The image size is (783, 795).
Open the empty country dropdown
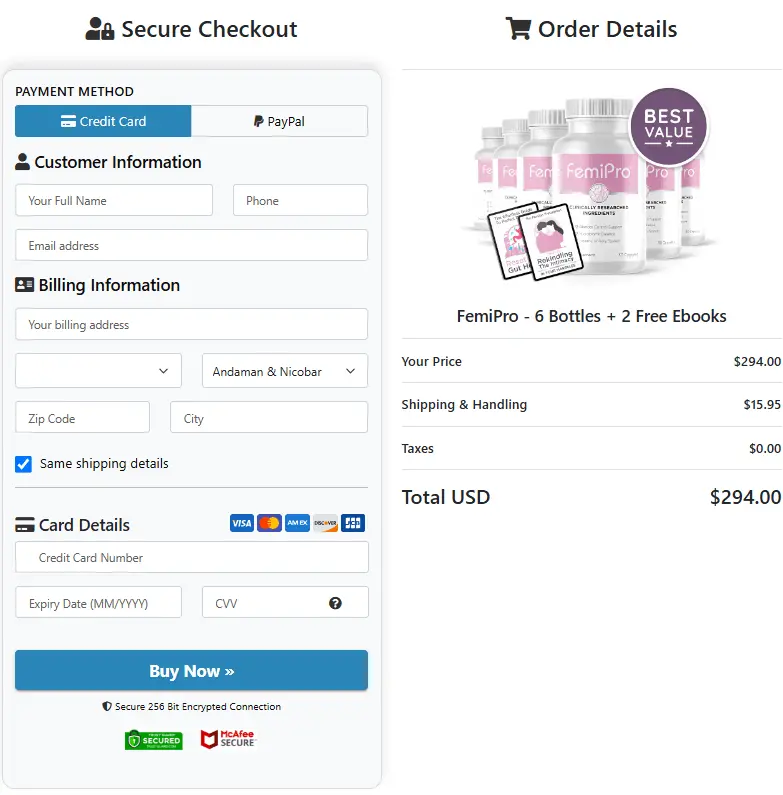pyautogui.click(x=98, y=371)
